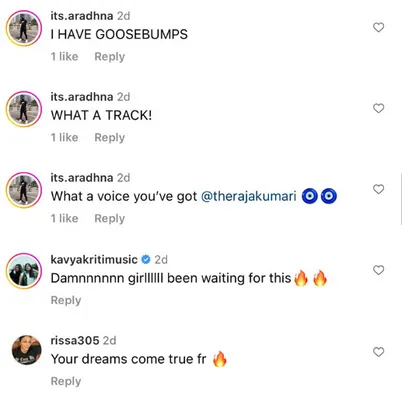This screenshot has width=402, height=401.
Task: Tap heart on "What a voice" comment
Action: (x=378, y=189)
